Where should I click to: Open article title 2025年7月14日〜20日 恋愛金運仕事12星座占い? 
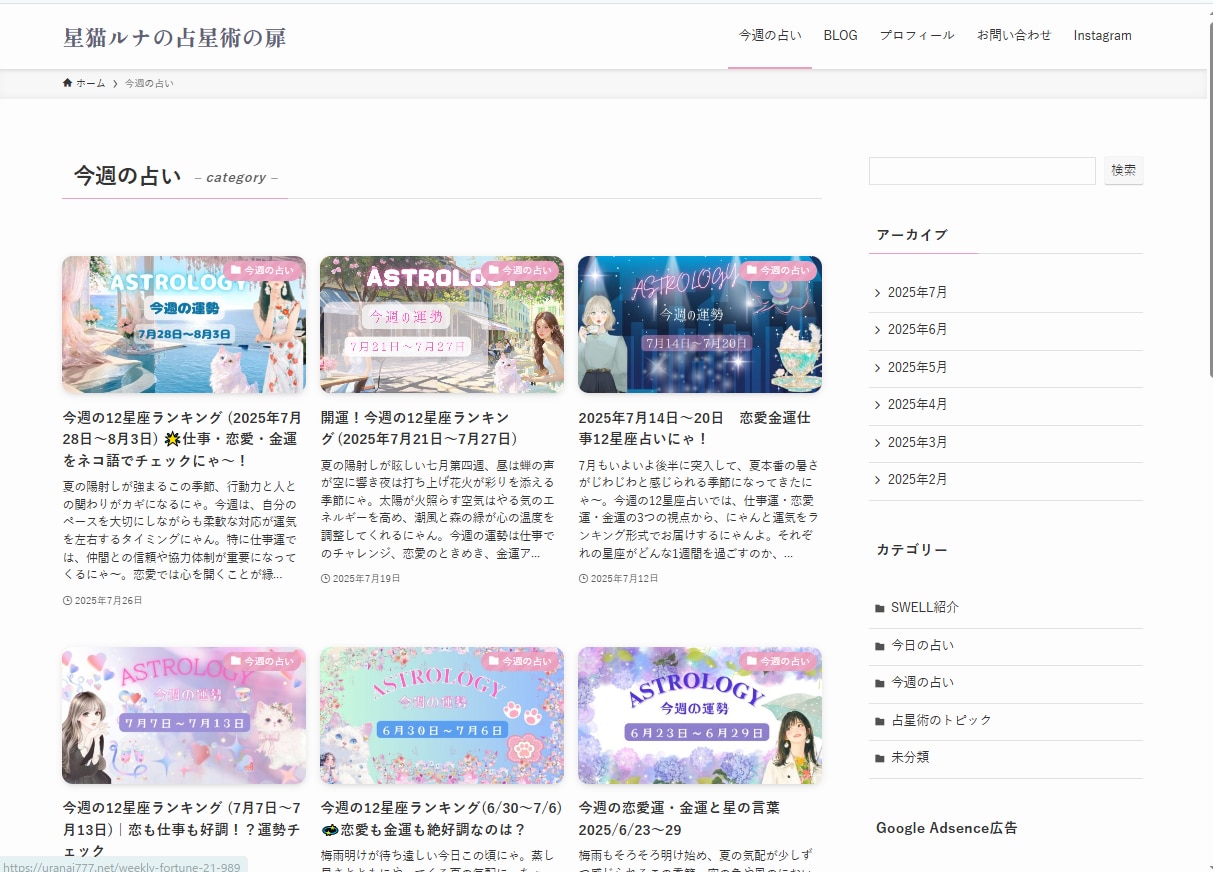coord(695,428)
